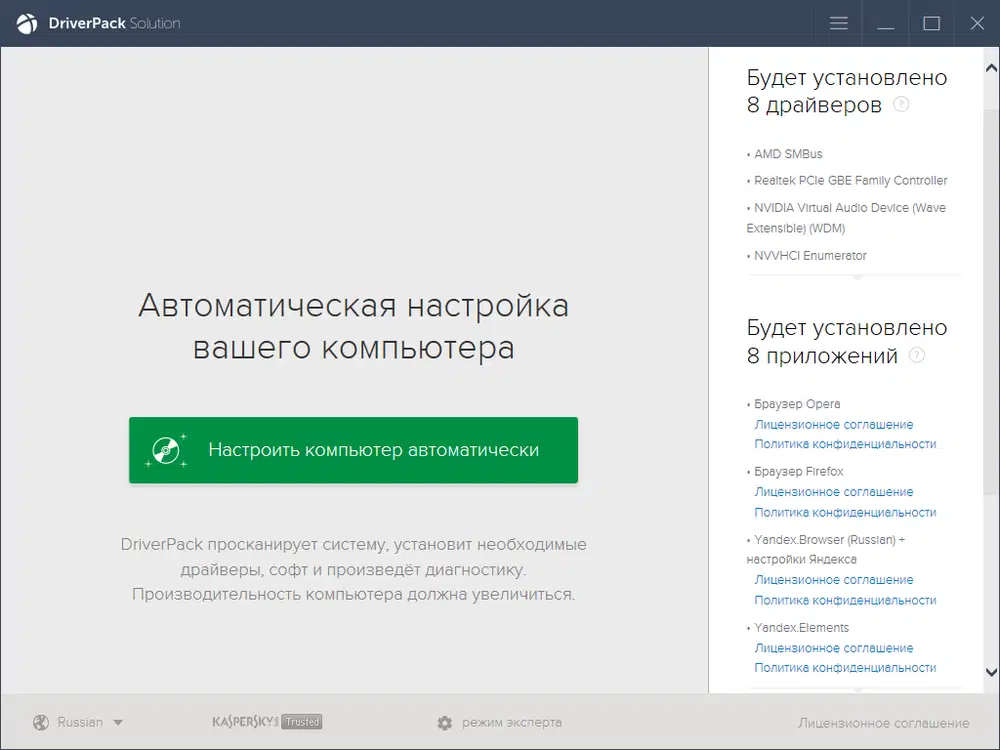The image size is (1000, 750).
Task: Click the sidebar scrollbar thumb
Action: (x=991, y=301)
